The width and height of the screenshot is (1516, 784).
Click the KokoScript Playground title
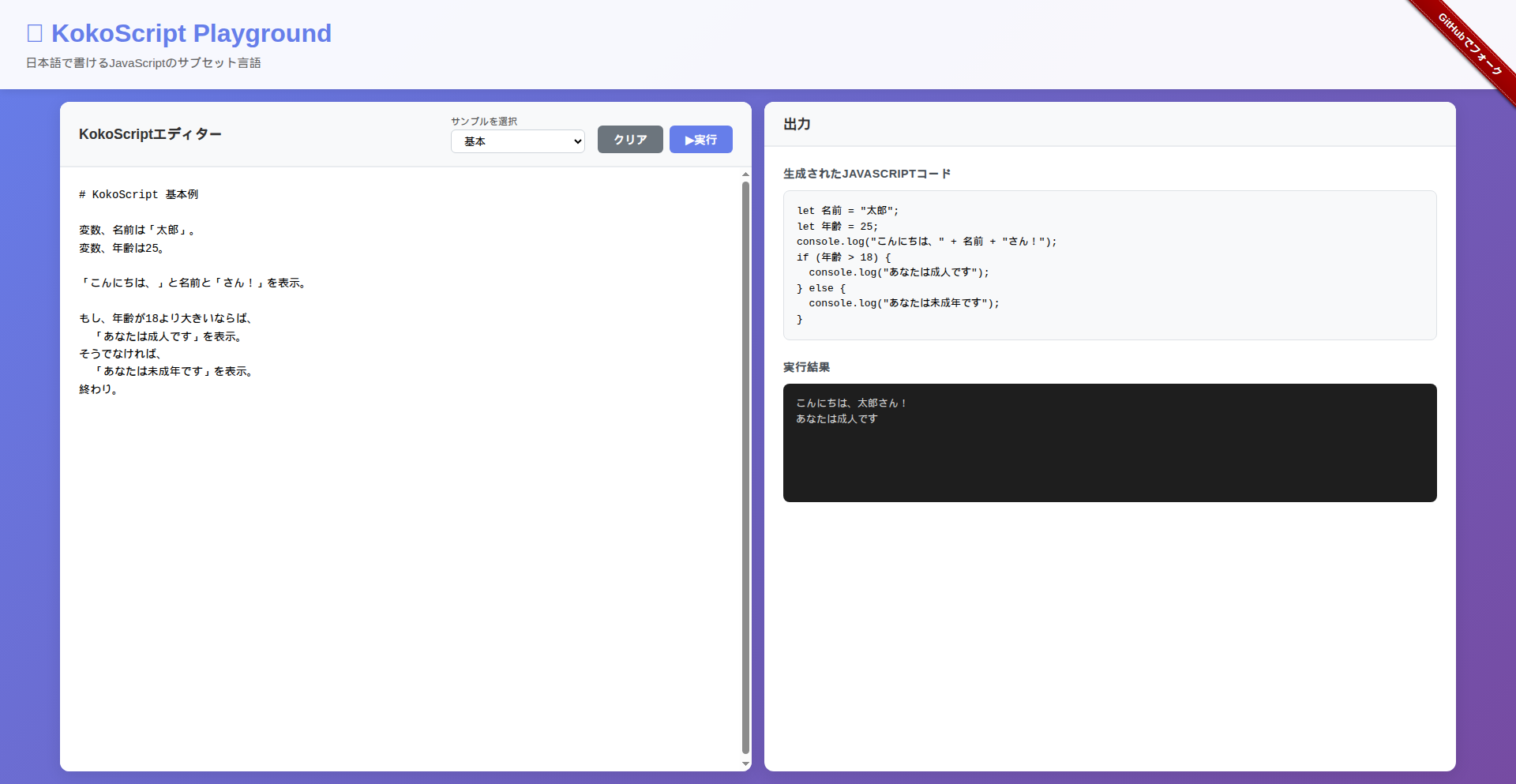coord(190,33)
